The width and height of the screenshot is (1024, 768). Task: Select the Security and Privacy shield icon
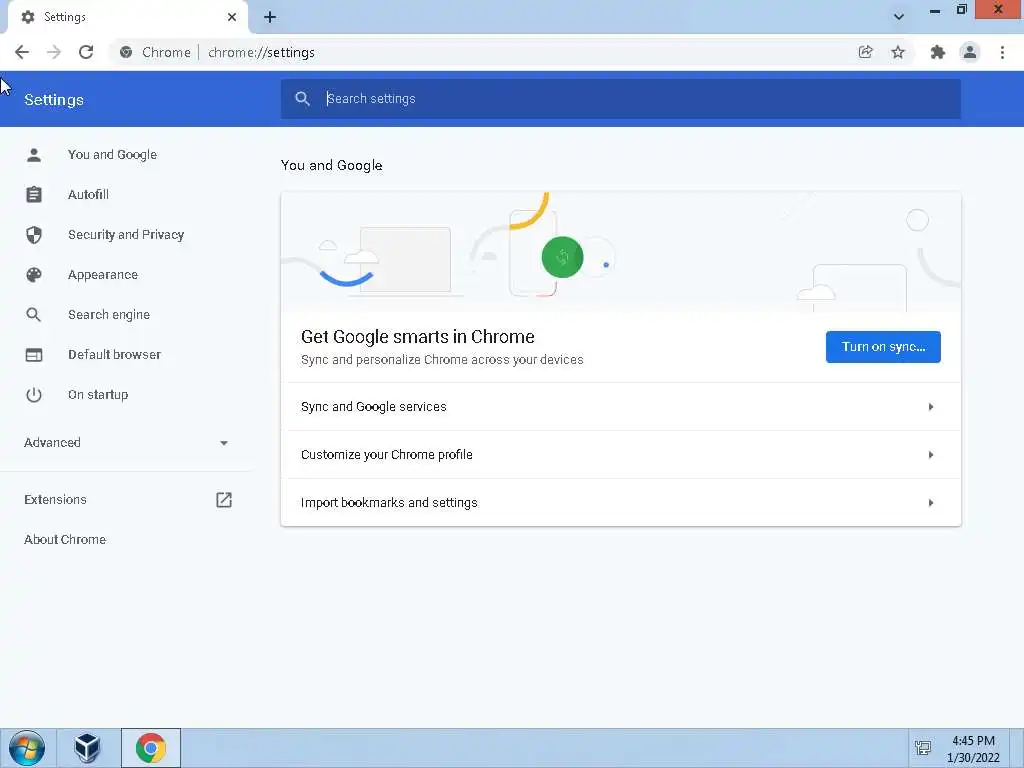click(34, 234)
